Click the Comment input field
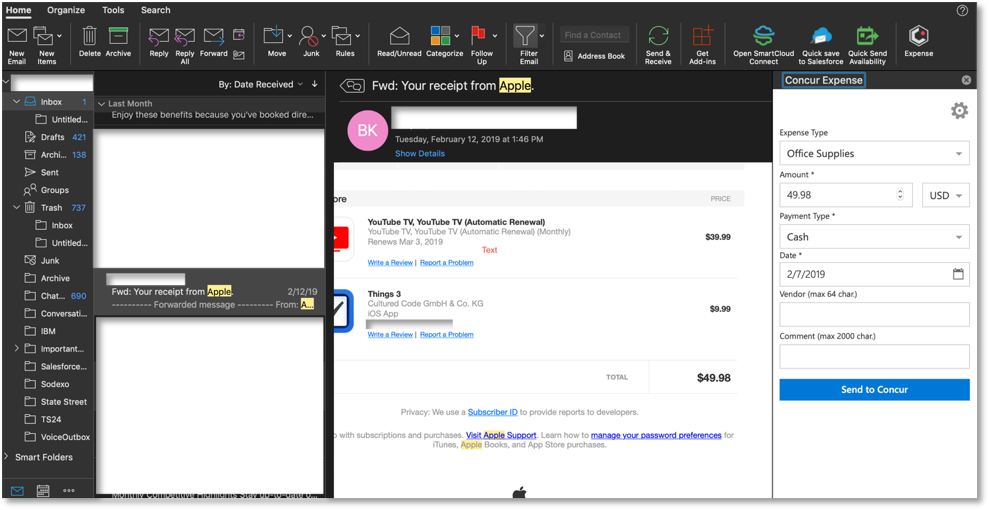 [x=874, y=356]
